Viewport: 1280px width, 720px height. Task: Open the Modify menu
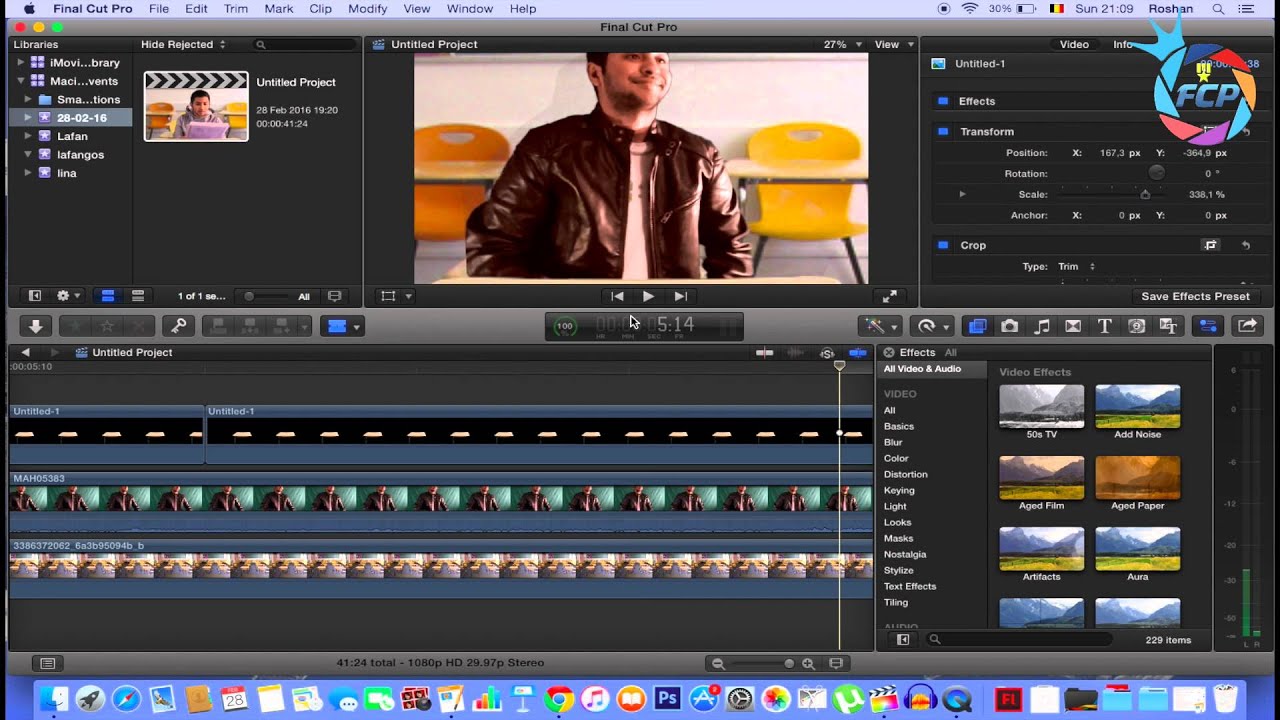(x=367, y=9)
